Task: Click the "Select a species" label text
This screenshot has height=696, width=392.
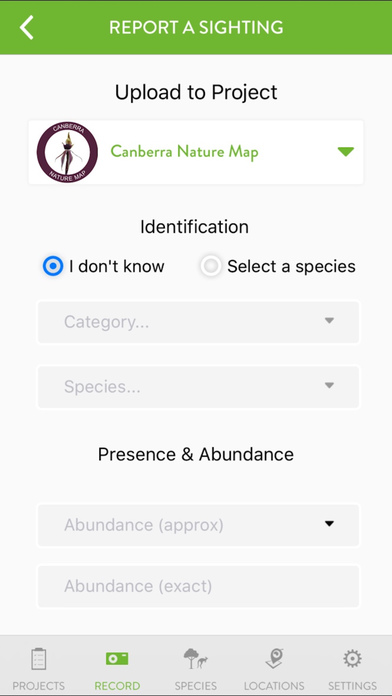Action: (291, 266)
